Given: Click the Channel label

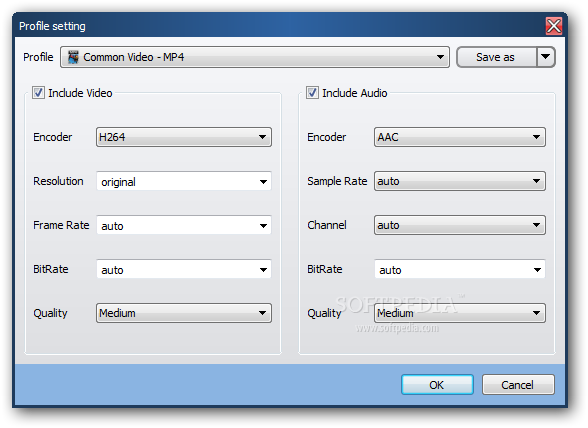Looking at the screenshot, I should 327,225.
